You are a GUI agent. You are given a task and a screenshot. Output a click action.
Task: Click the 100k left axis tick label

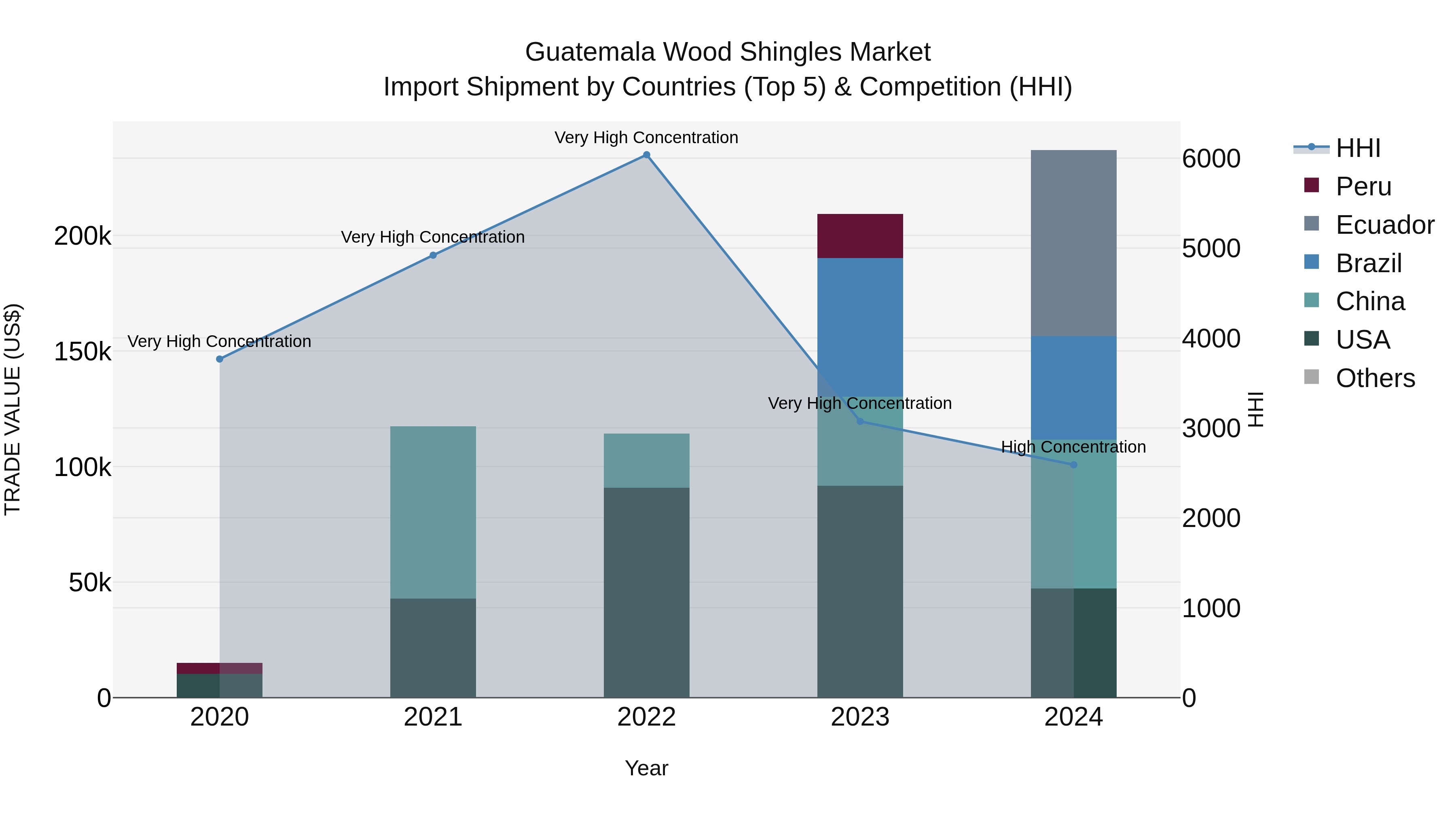click(83, 468)
